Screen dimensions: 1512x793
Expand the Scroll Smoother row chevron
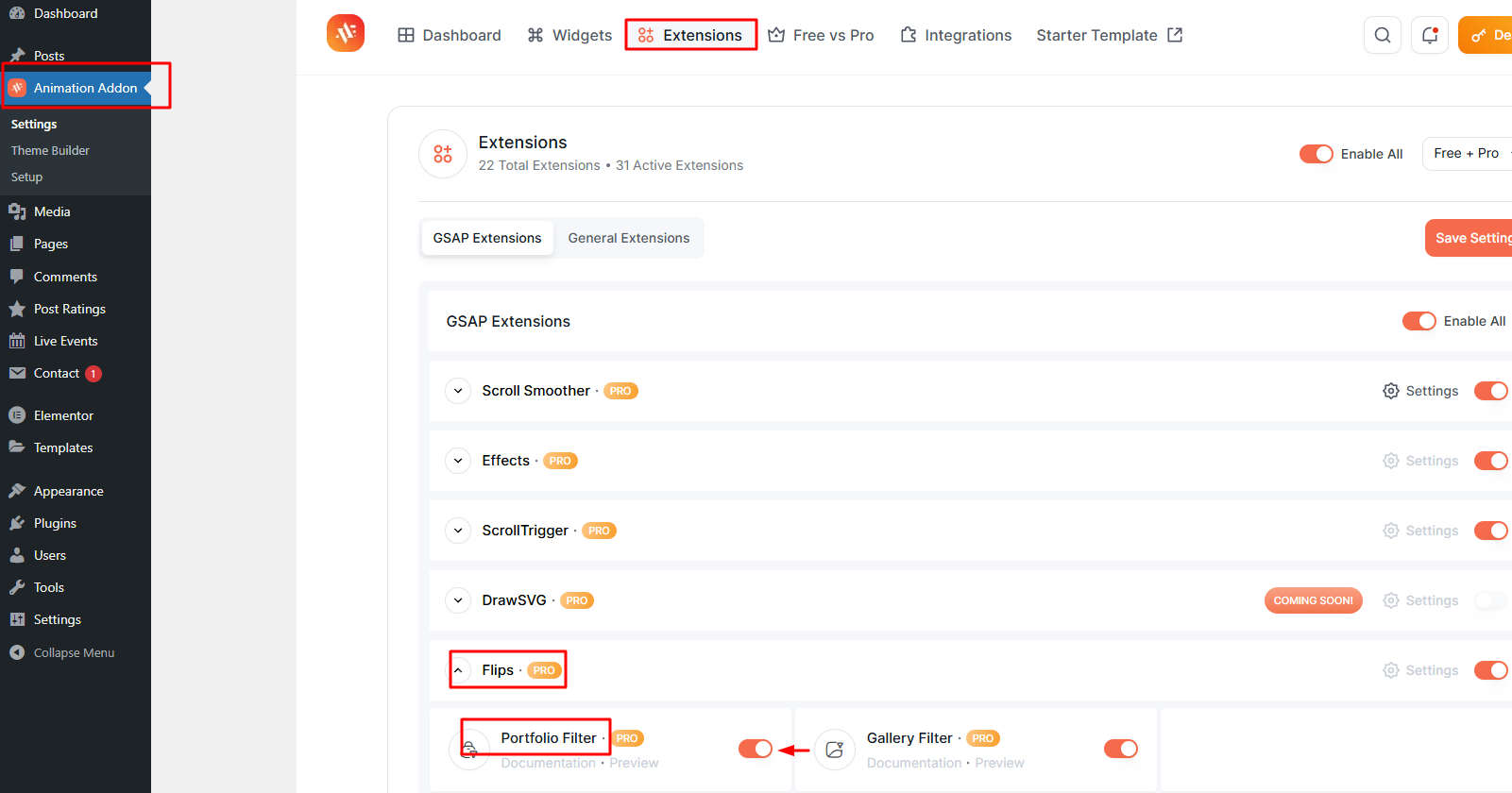[458, 391]
